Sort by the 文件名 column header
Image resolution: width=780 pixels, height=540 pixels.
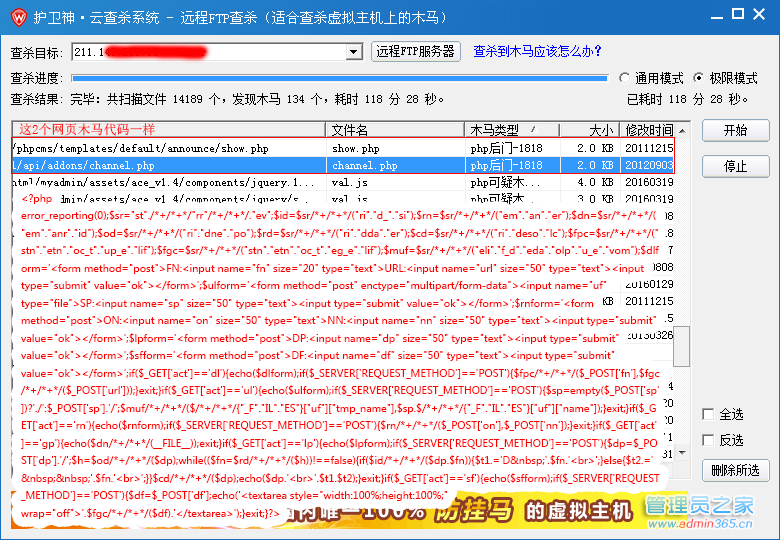coord(395,130)
